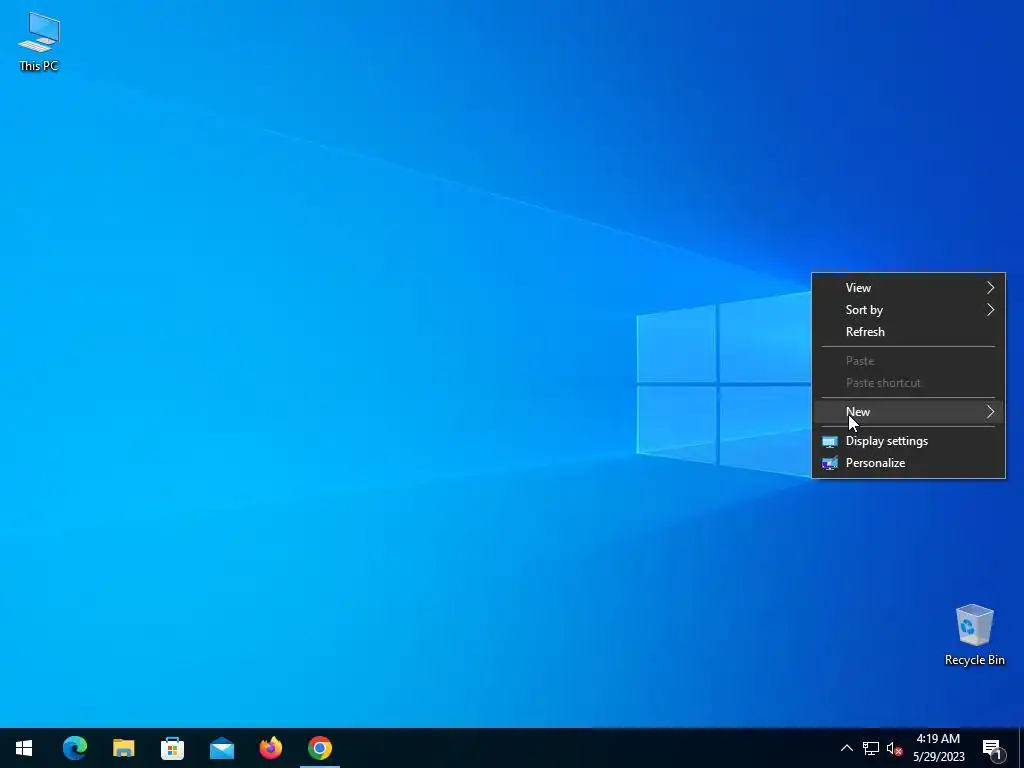Image resolution: width=1024 pixels, height=768 pixels.
Task: Click the arrow beside New
Action: 991,412
